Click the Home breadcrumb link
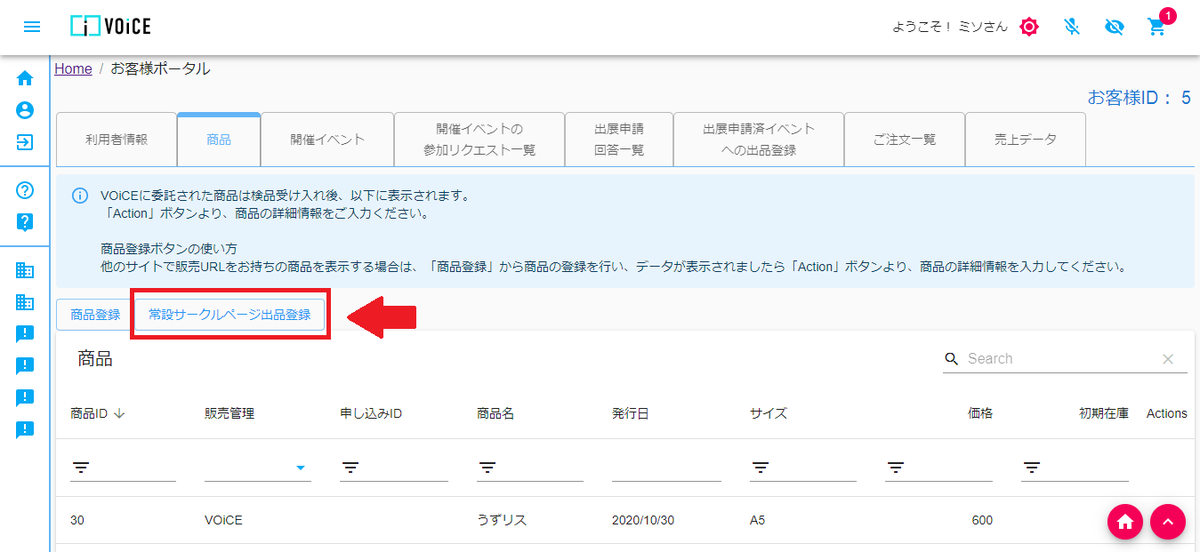The image size is (1200, 552). coord(73,69)
